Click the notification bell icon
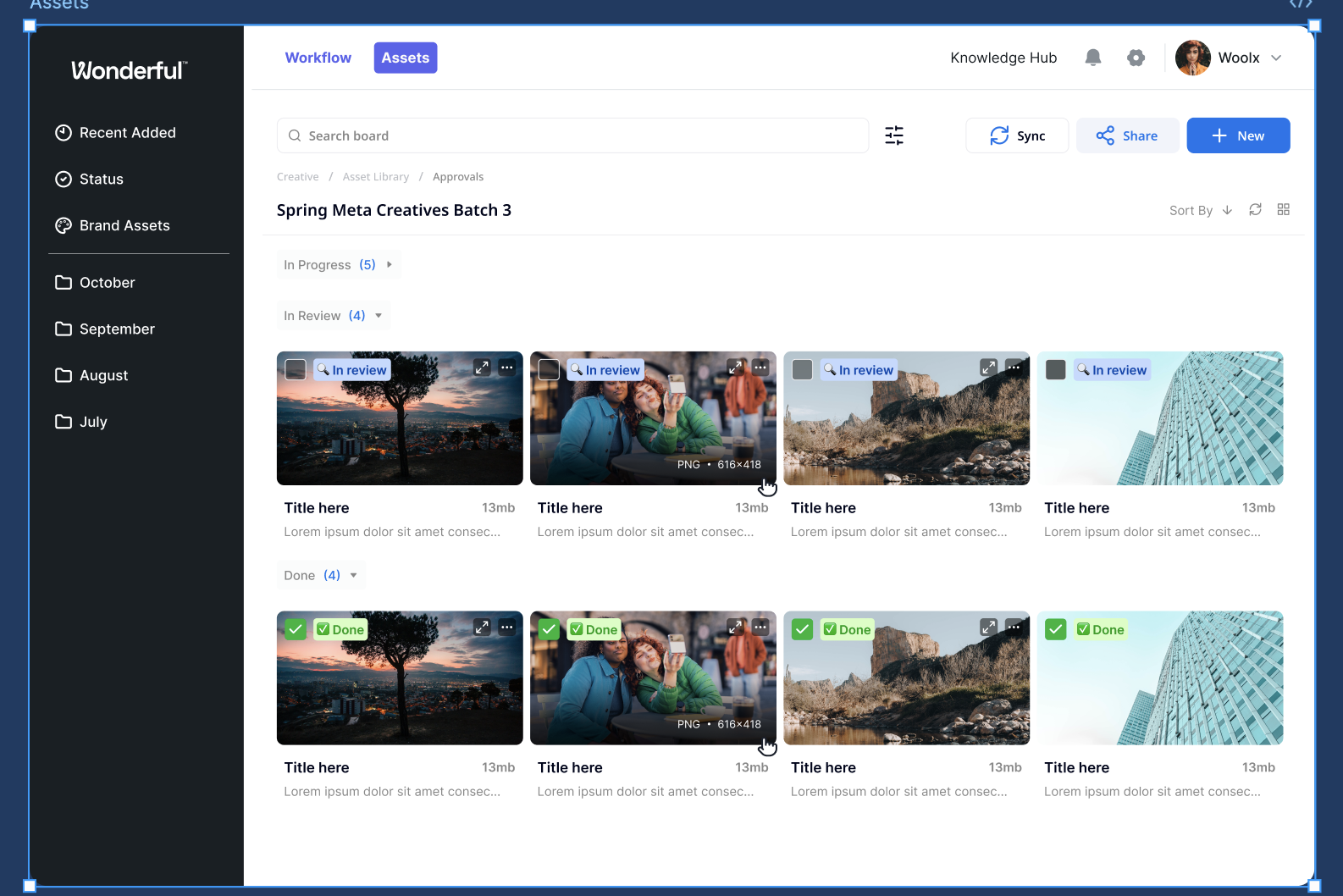 (x=1093, y=58)
